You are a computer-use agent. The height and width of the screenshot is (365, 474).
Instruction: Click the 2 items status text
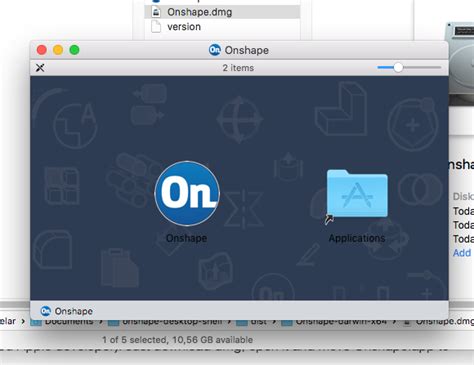click(x=238, y=68)
